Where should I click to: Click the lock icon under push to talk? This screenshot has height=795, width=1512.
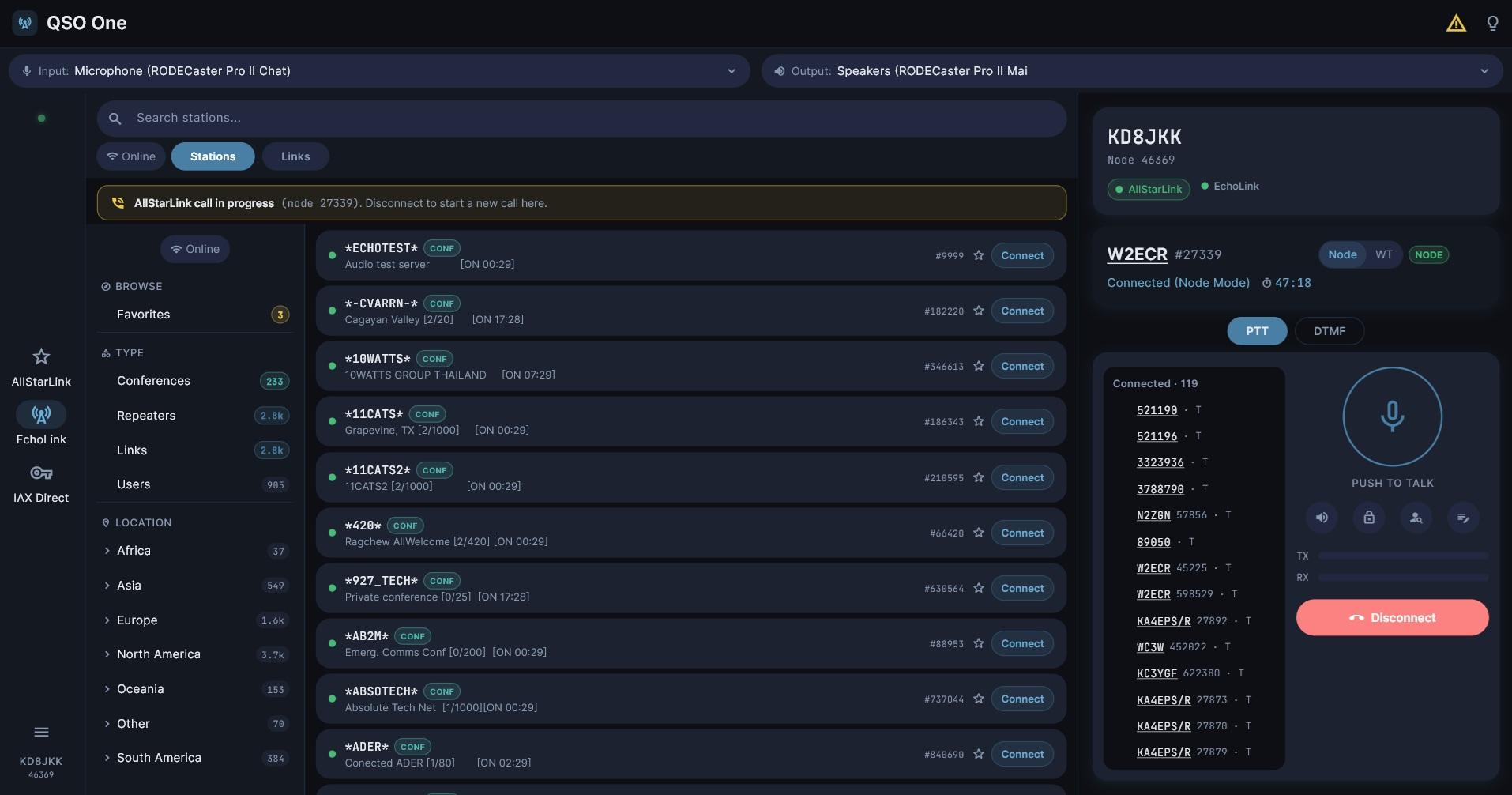pyautogui.click(x=1369, y=518)
